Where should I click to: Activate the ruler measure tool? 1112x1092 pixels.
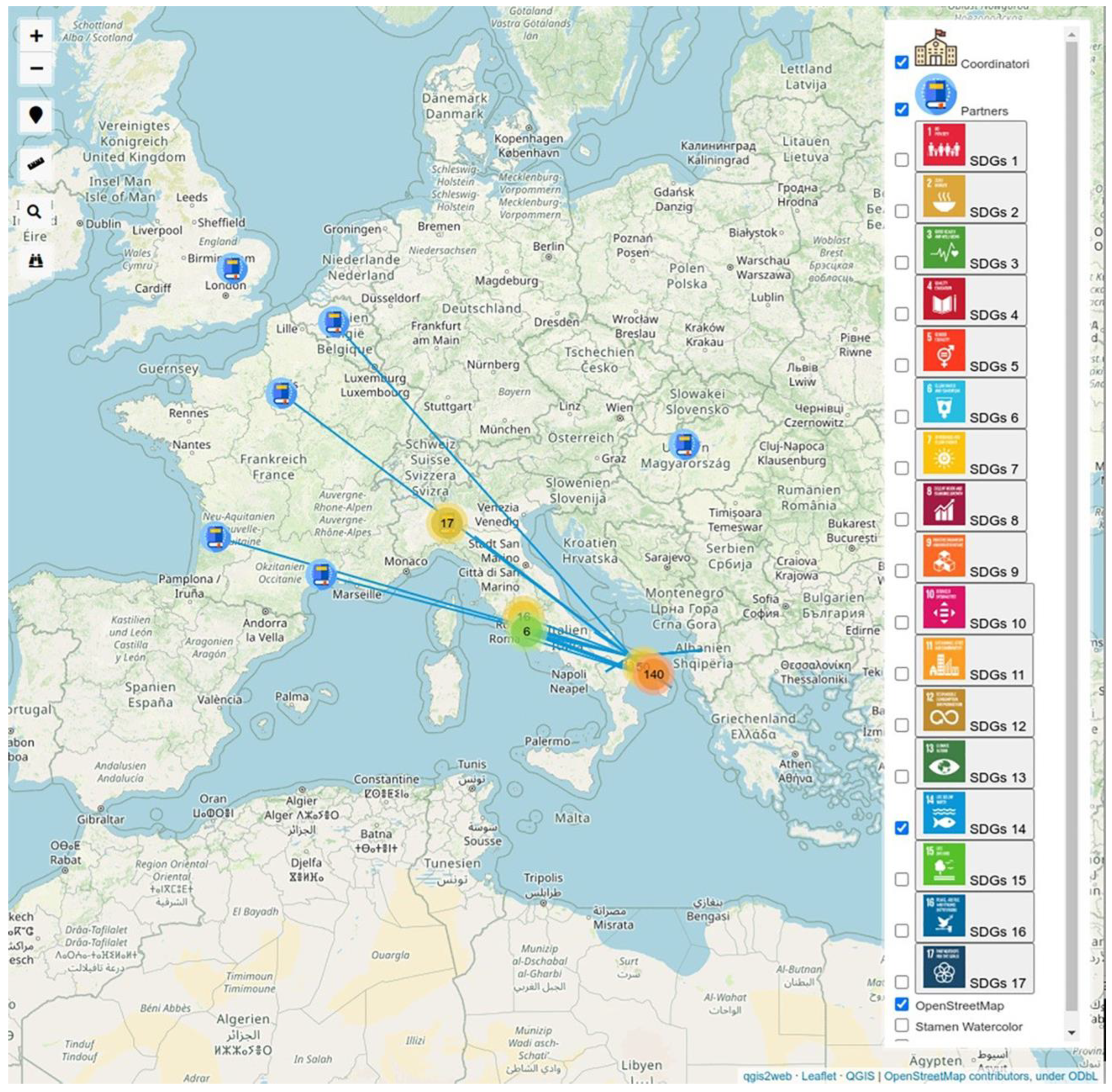(x=36, y=165)
